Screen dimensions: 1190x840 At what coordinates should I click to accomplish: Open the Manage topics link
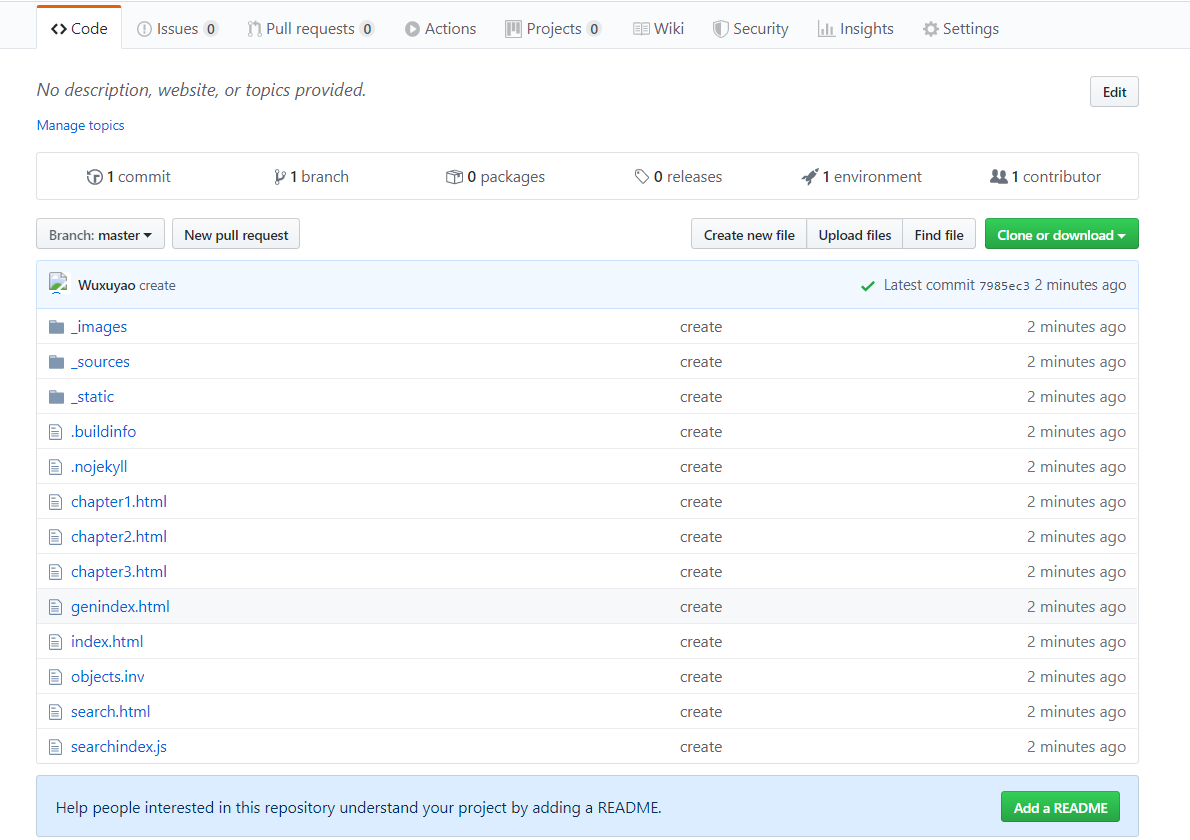pos(80,124)
